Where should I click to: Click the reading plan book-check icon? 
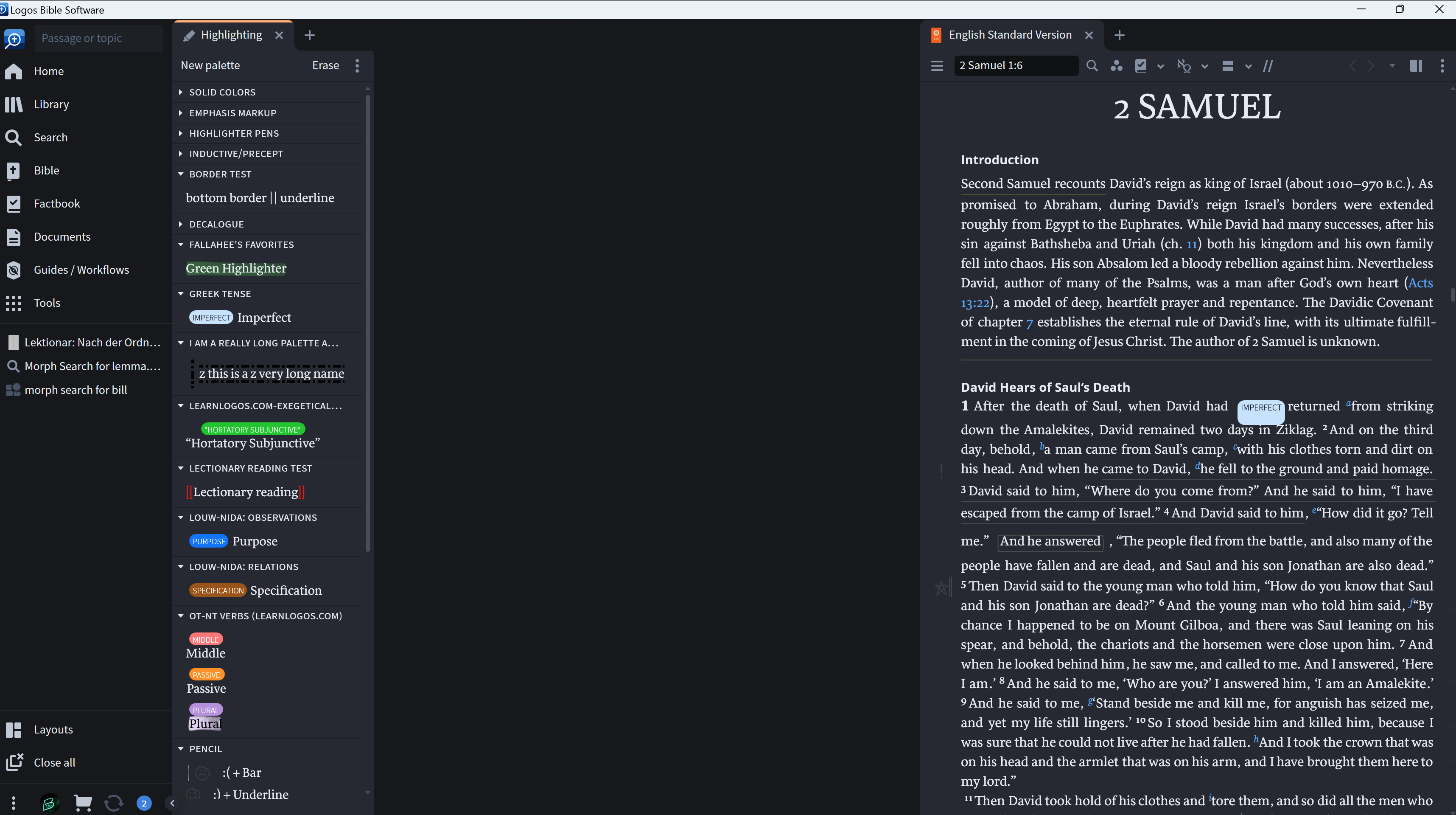(1141, 66)
